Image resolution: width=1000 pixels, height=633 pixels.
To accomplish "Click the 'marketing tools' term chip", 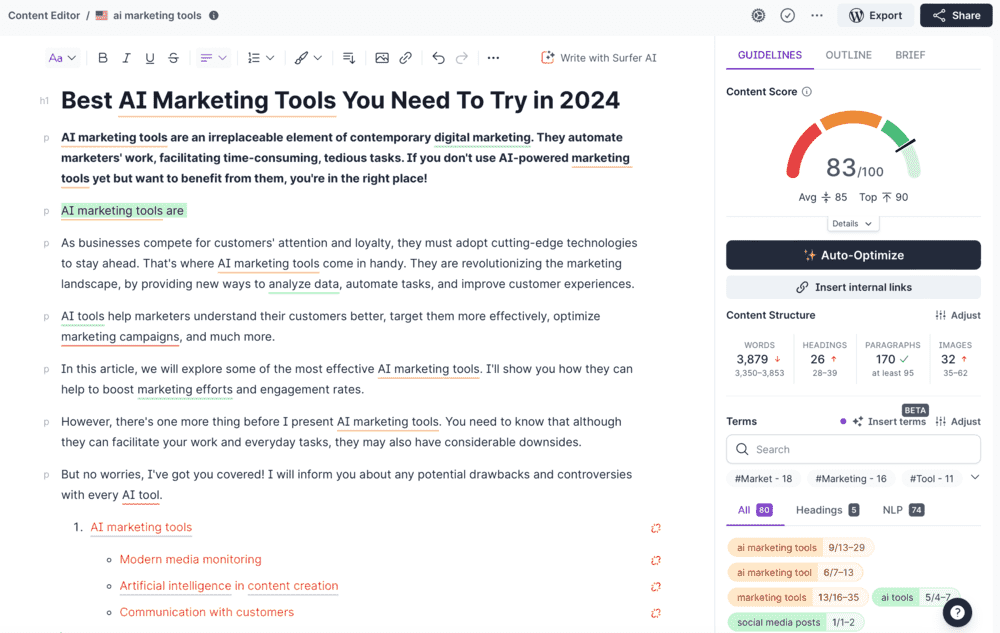I will tap(798, 597).
